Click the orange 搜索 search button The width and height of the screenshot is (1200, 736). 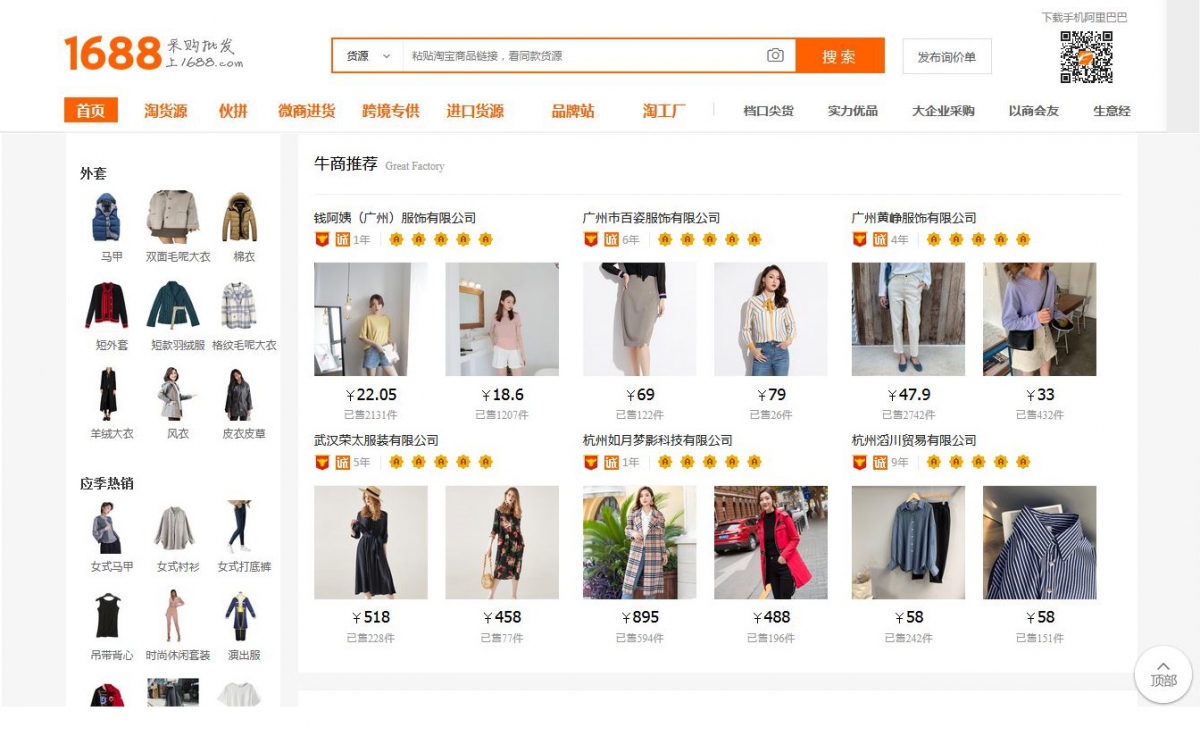point(840,56)
